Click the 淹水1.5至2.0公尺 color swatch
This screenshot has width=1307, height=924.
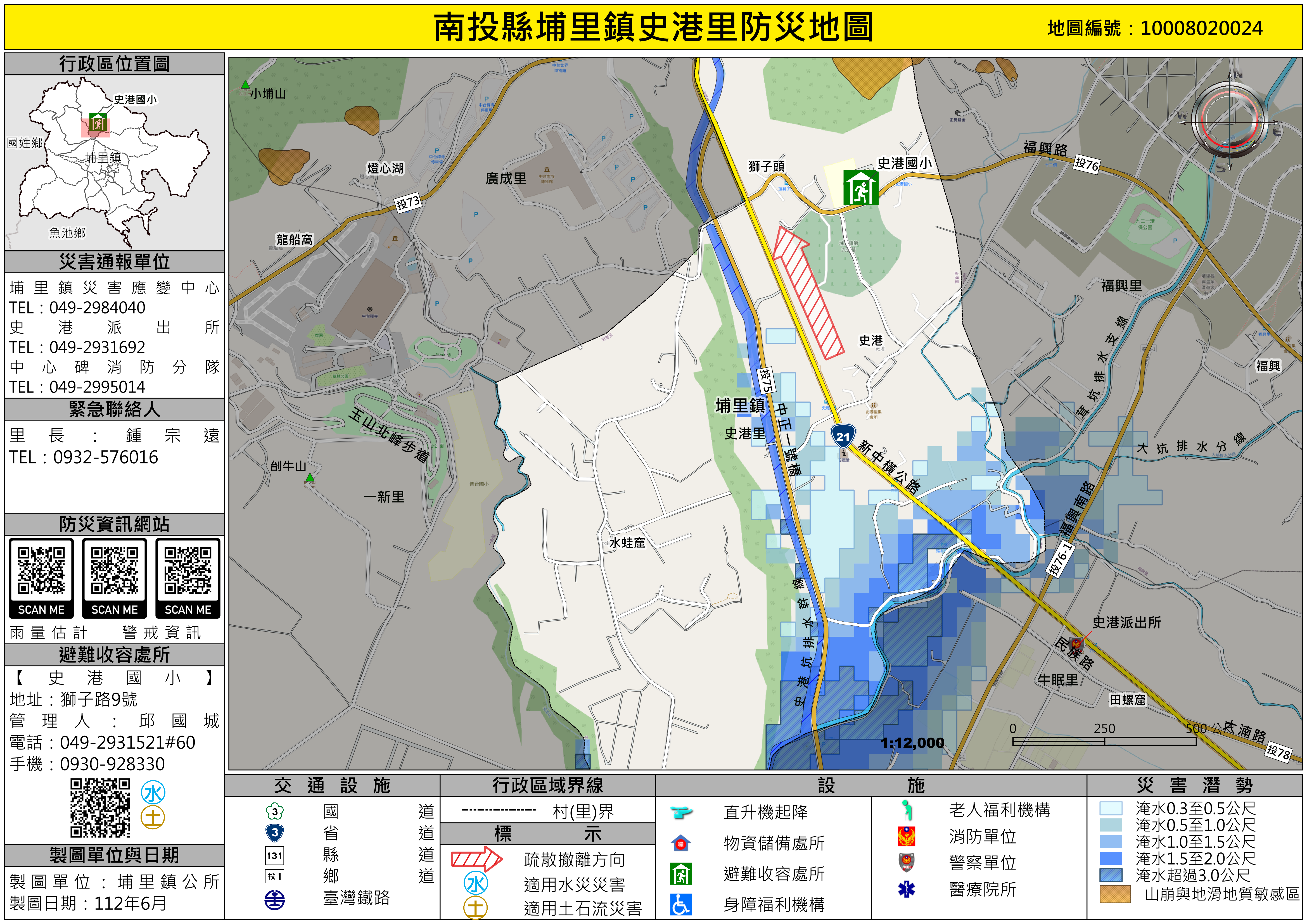tap(1111, 858)
